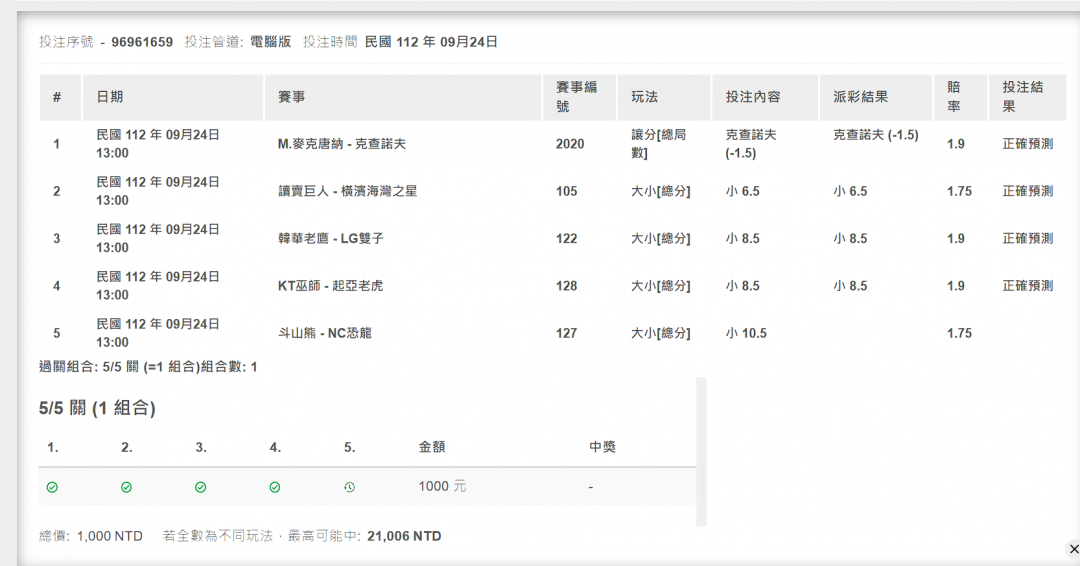
Task: Click event number 127
Action: [567, 333]
